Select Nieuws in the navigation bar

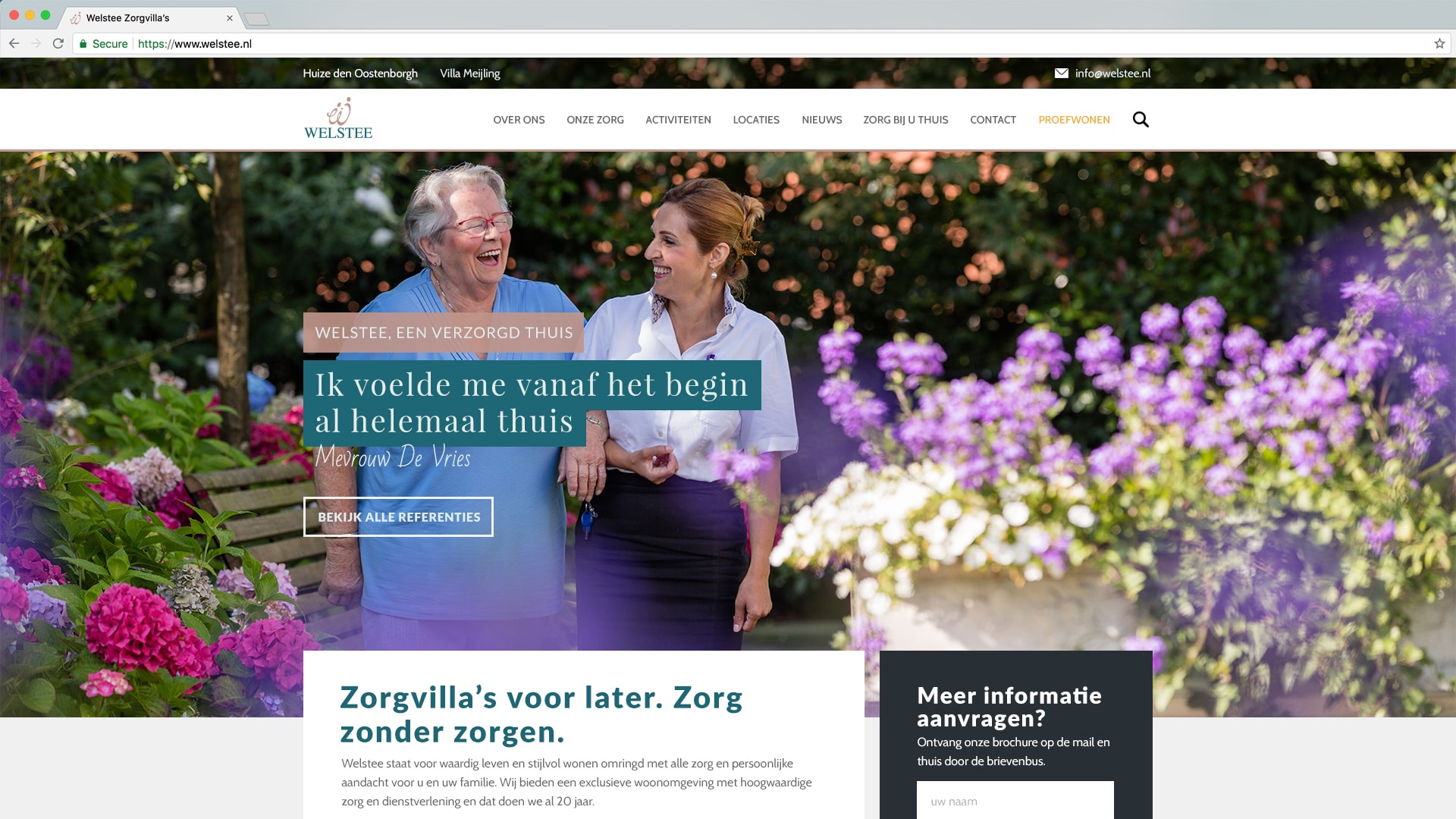click(822, 120)
